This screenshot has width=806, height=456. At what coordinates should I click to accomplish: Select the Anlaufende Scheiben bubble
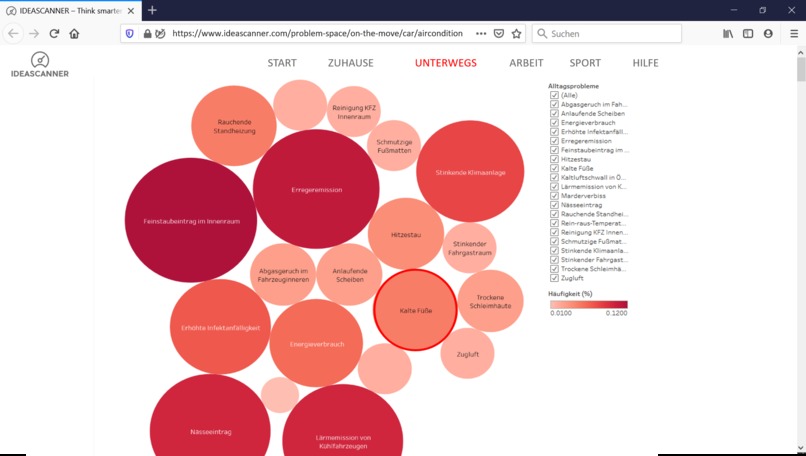point(350,275)
